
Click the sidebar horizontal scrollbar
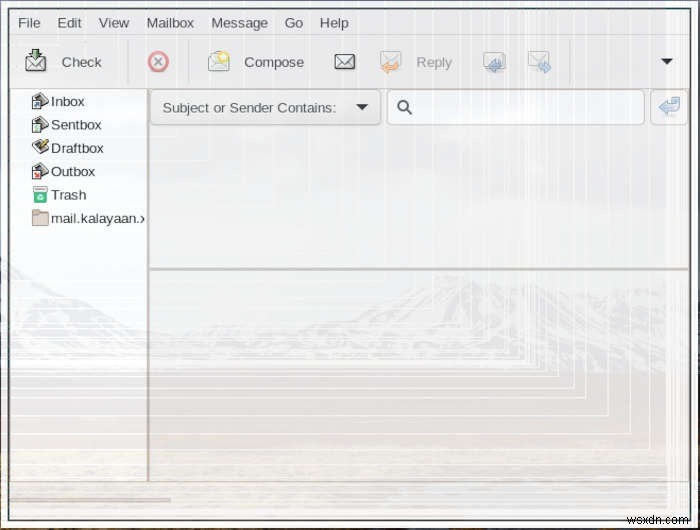(90, 500)
